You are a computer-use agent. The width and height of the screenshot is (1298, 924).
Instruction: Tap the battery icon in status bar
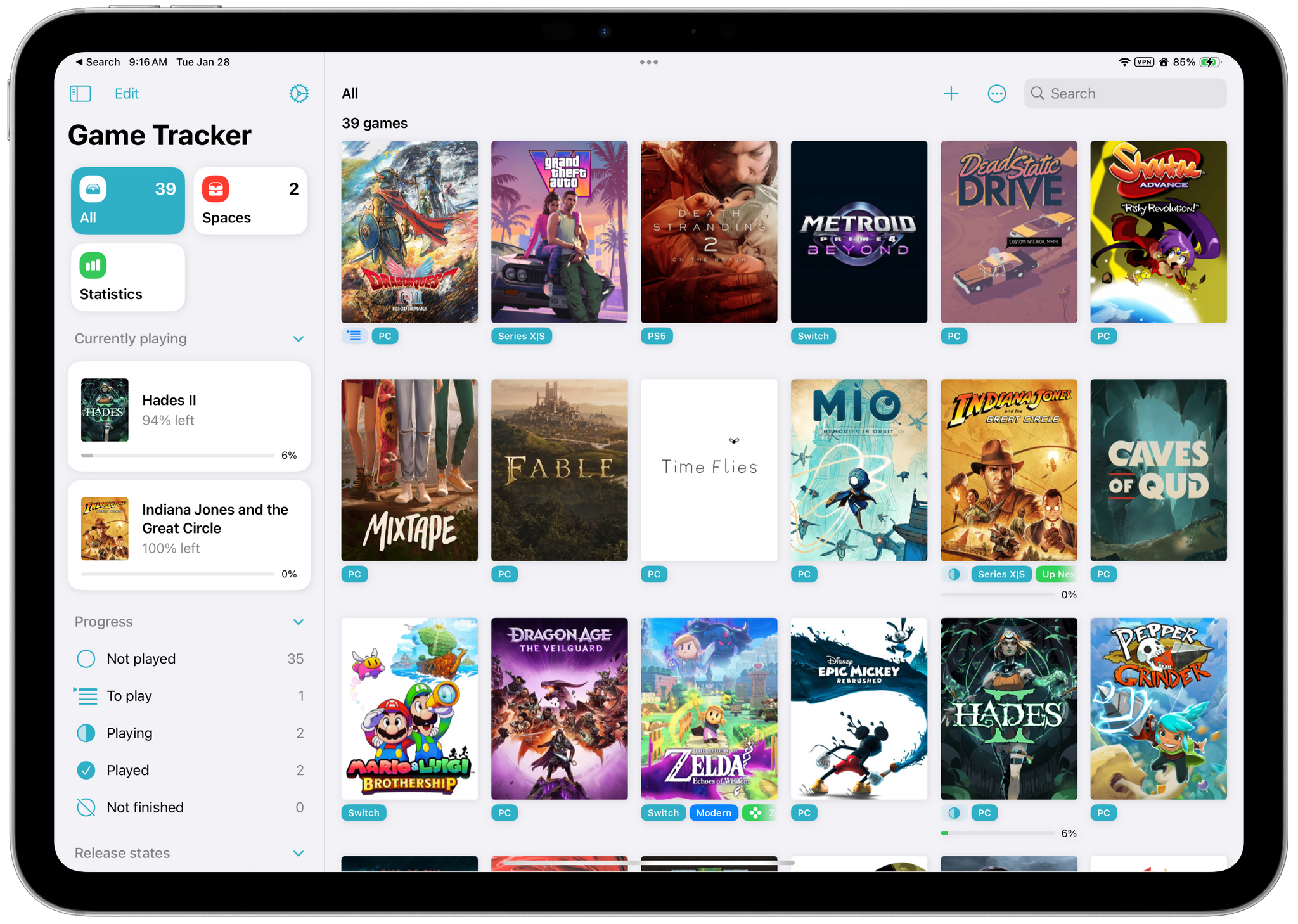[x=1210, y=62]
